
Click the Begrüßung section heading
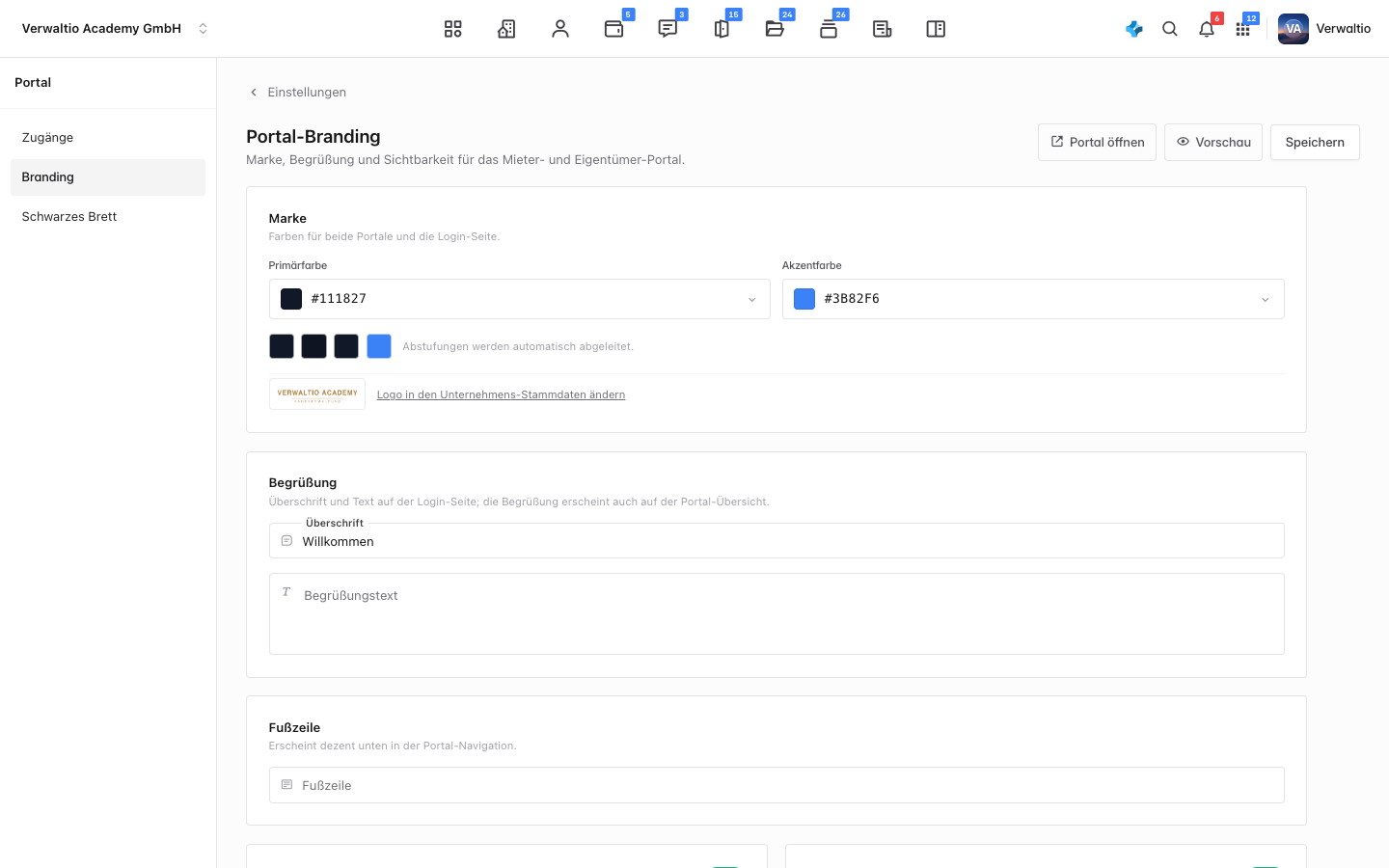click(303, 483)
